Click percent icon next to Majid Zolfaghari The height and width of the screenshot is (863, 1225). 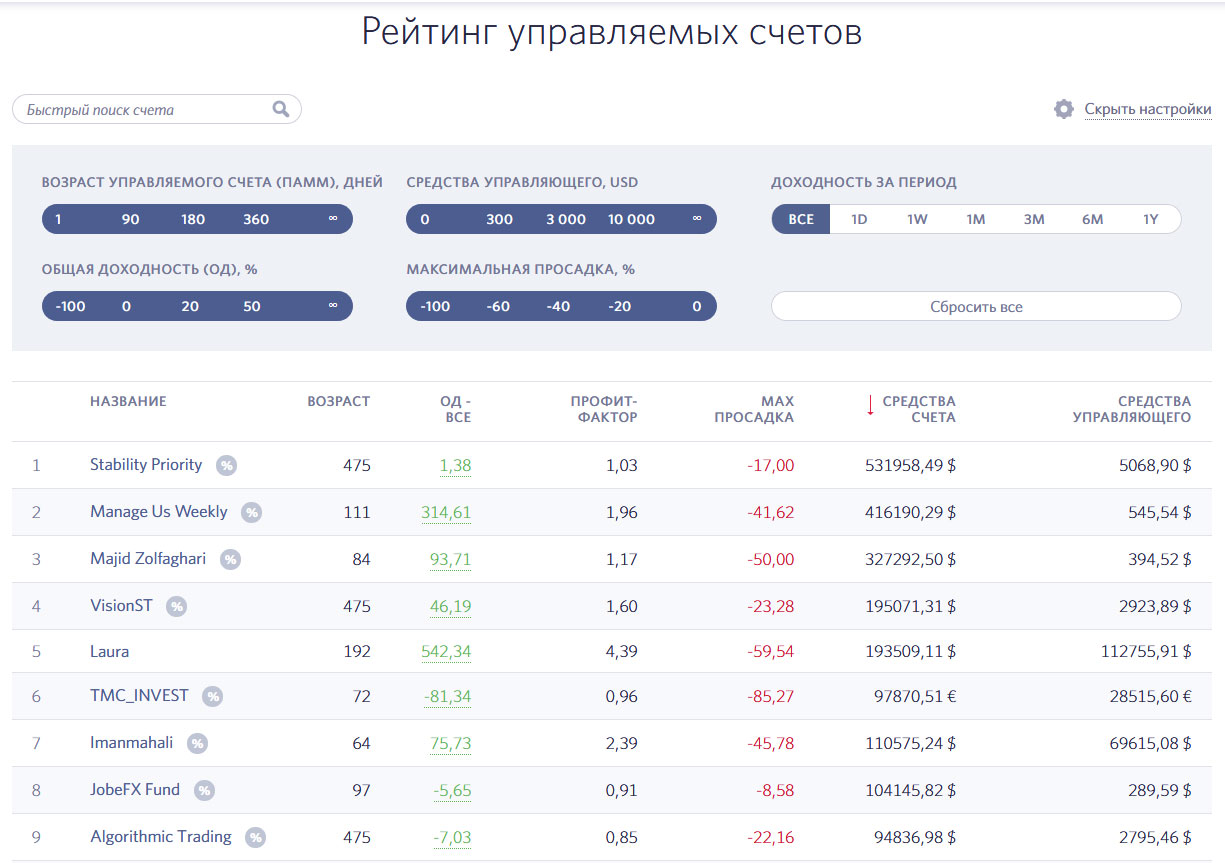(231, 559)
